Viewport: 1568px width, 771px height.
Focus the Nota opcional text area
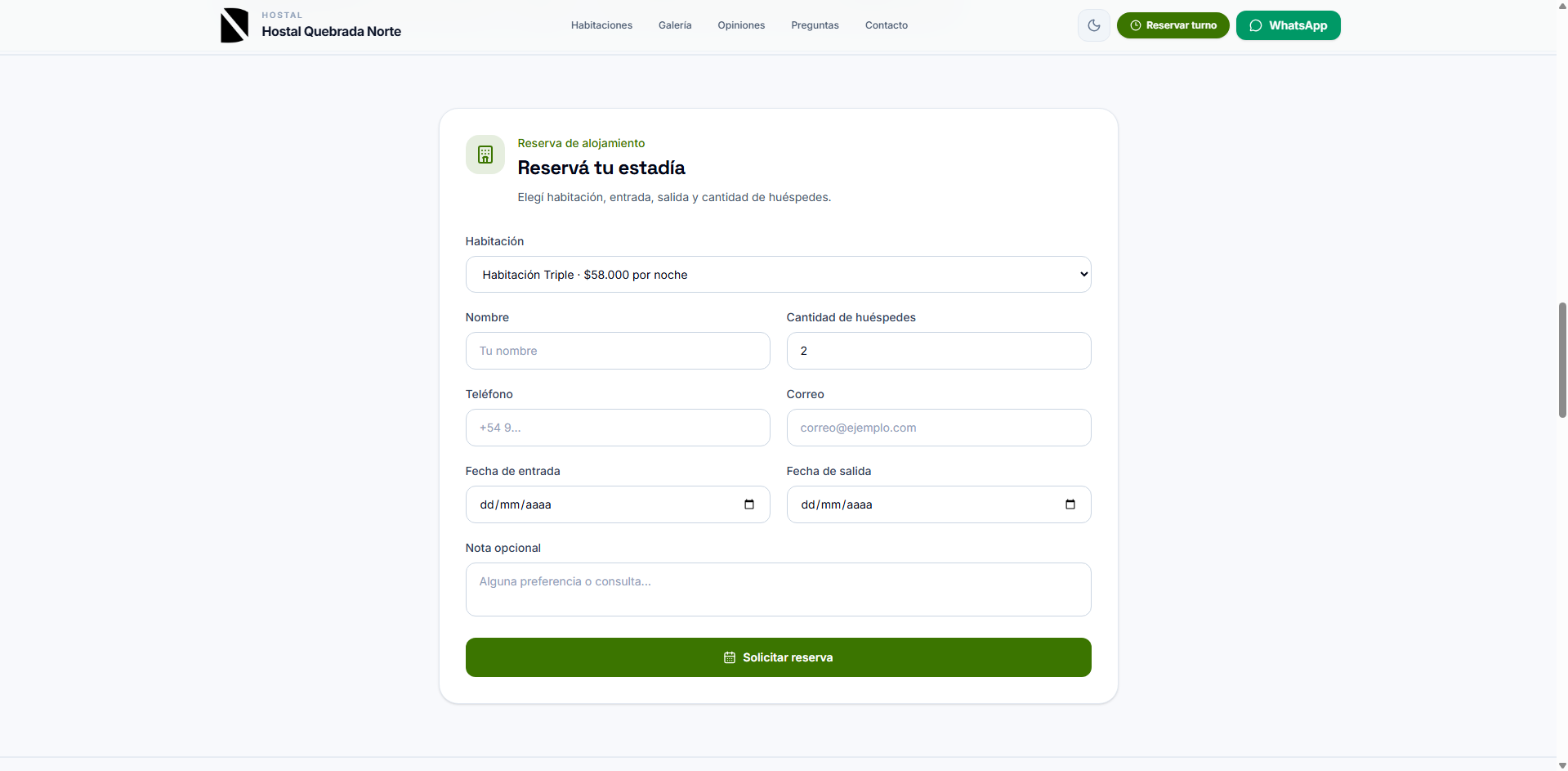click(x=778, y=589)
